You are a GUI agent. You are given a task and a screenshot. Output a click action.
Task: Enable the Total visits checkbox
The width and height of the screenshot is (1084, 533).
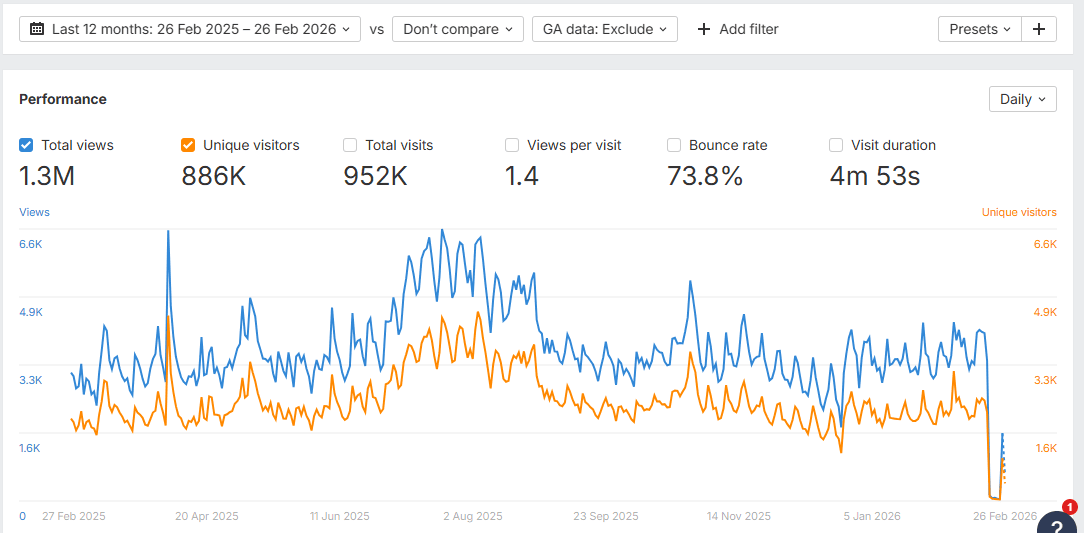click(x=350, y=145)
